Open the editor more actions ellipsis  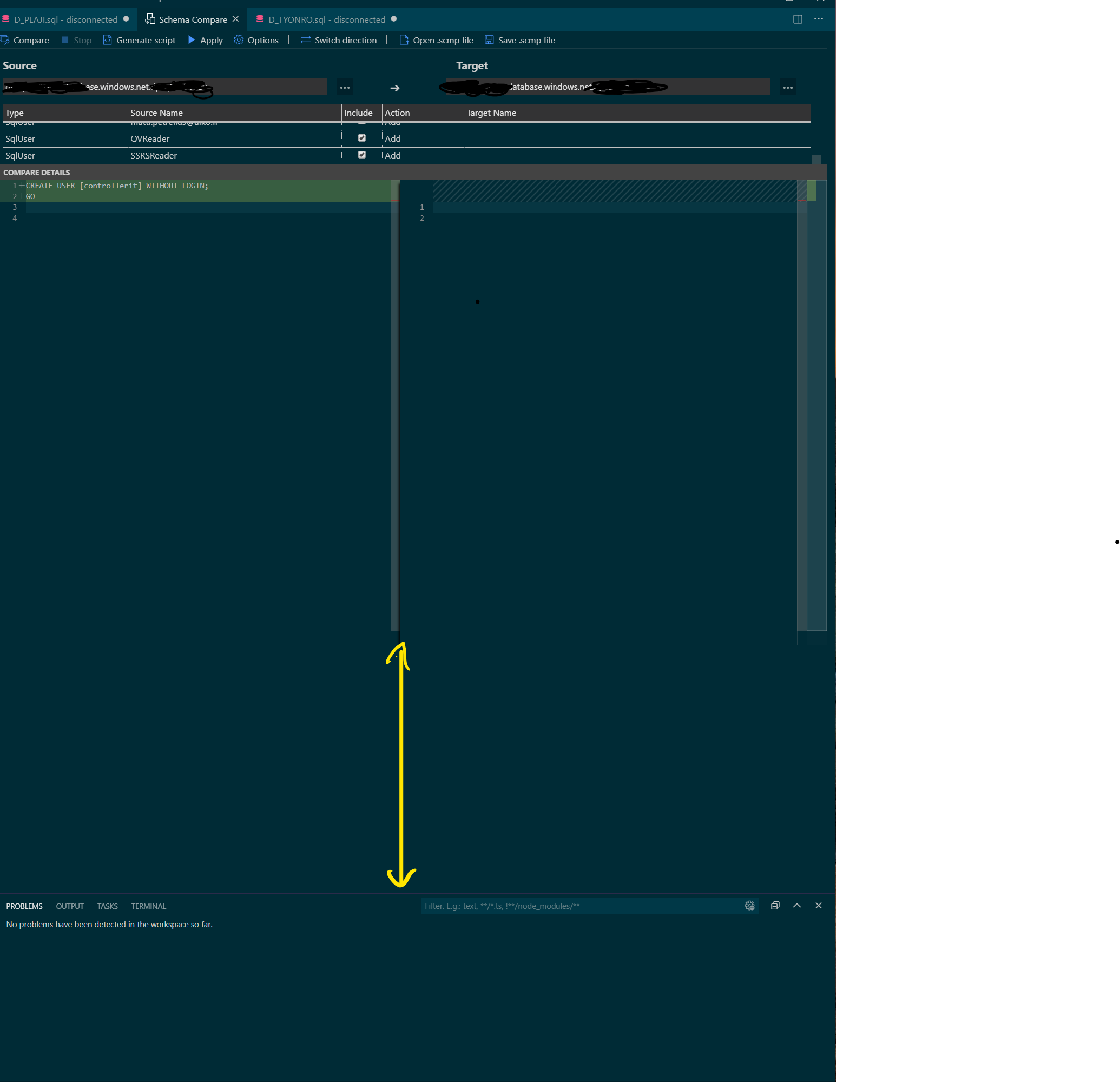[818, 19]
